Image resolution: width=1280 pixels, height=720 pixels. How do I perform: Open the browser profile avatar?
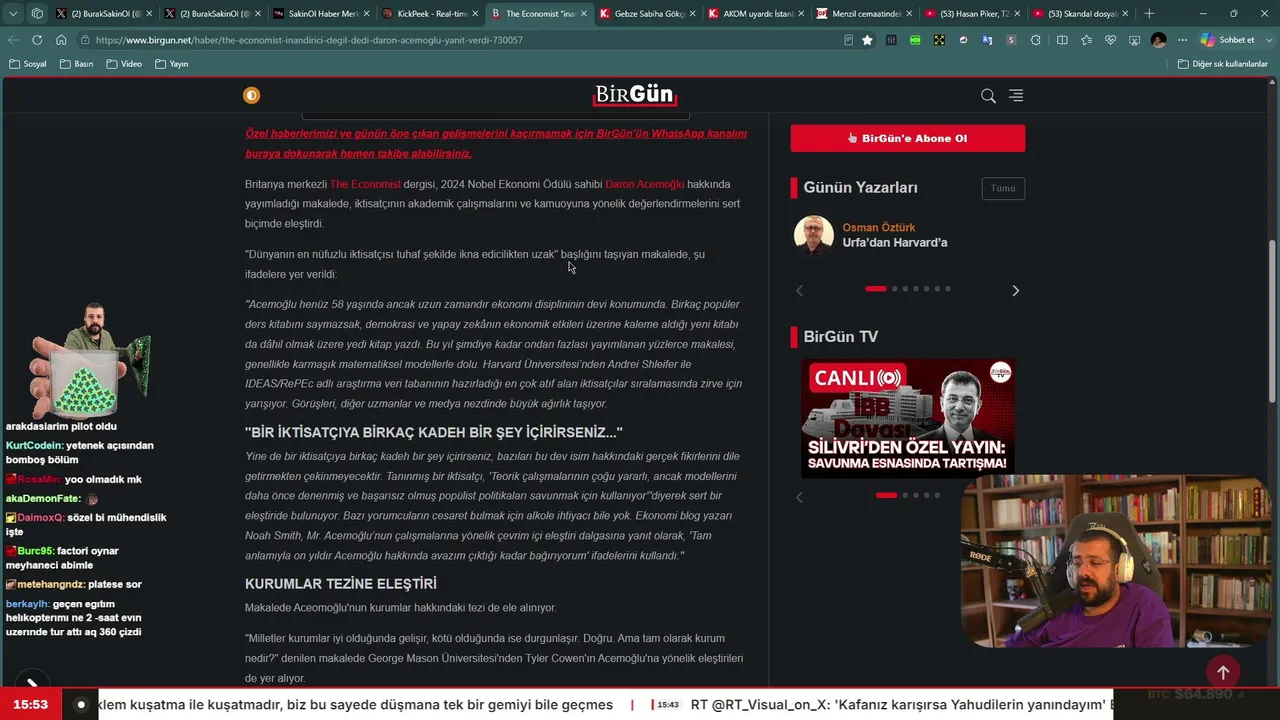click(x=1158, y=40)
